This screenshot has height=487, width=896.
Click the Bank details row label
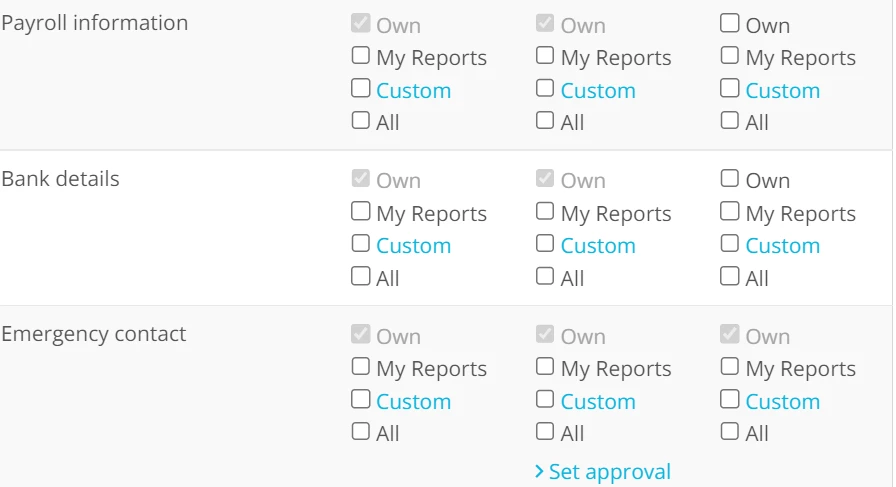click(x=61, y=179)
